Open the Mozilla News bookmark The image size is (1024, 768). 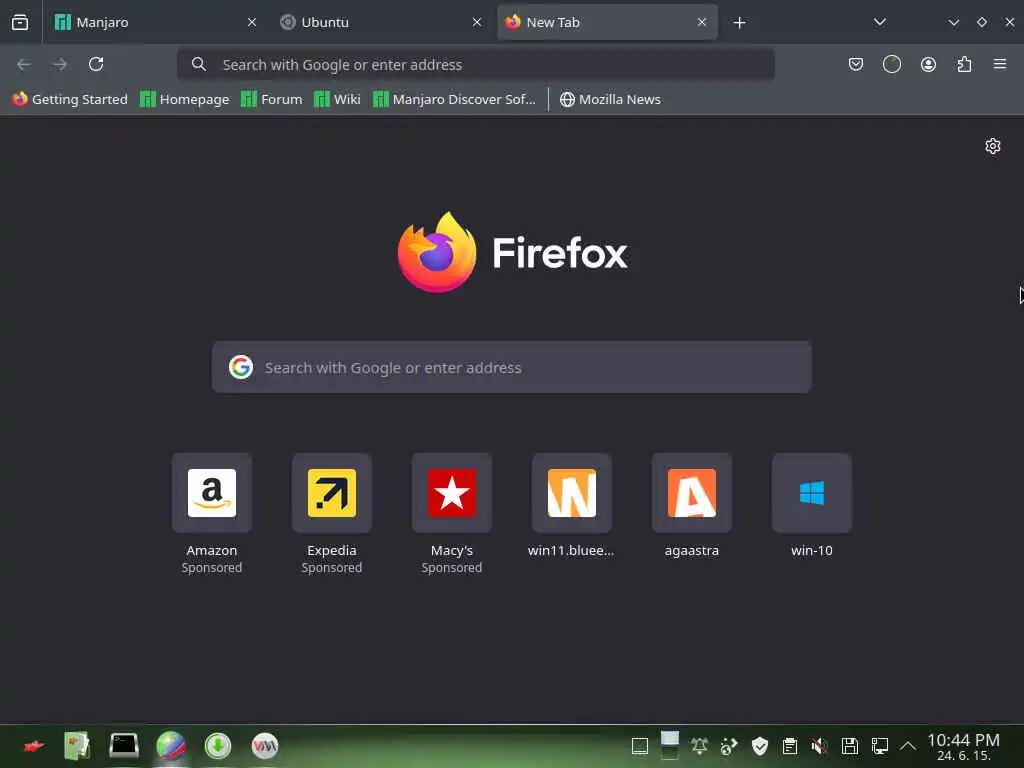pos(610,99)
